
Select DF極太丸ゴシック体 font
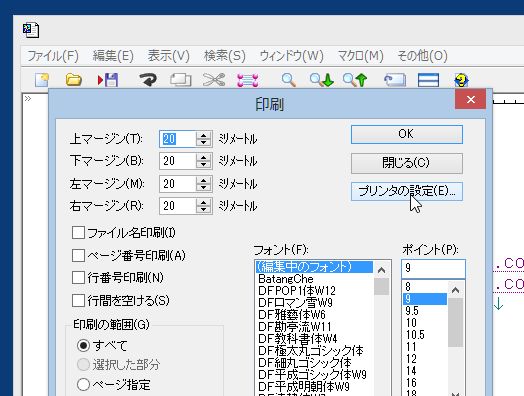click(x=314, y=351)
